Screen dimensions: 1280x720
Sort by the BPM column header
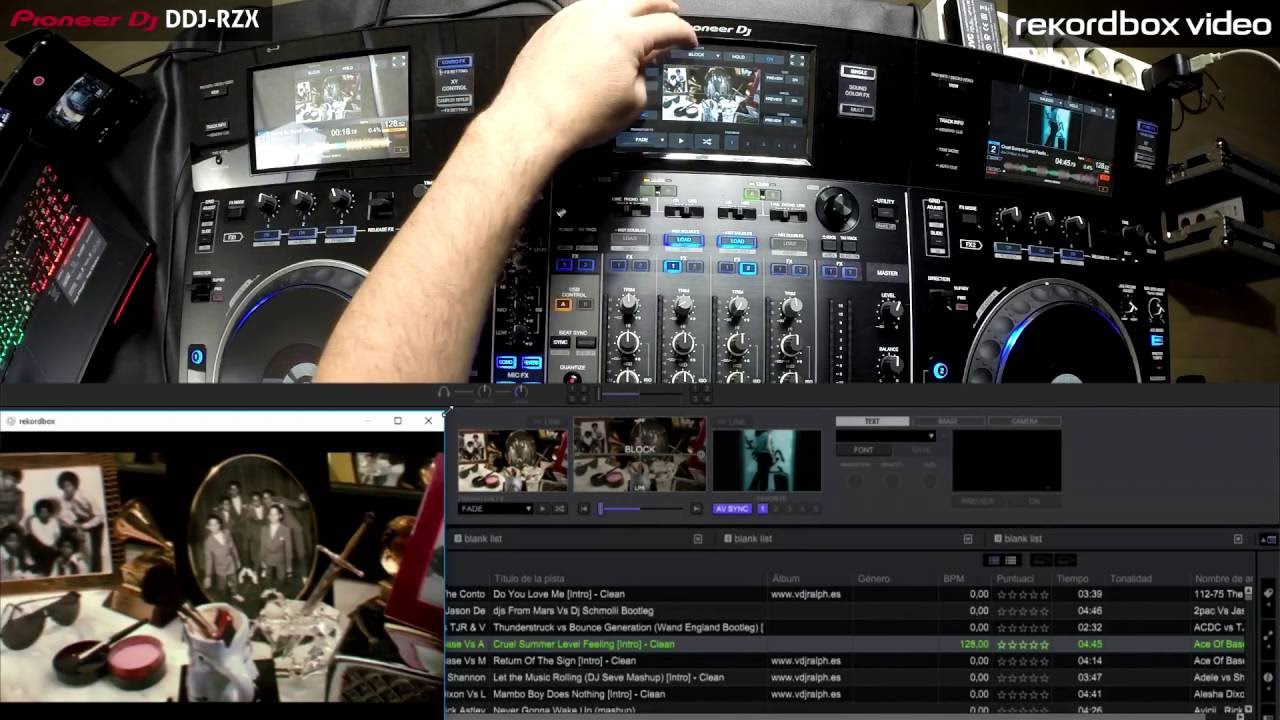pos(953,579)
